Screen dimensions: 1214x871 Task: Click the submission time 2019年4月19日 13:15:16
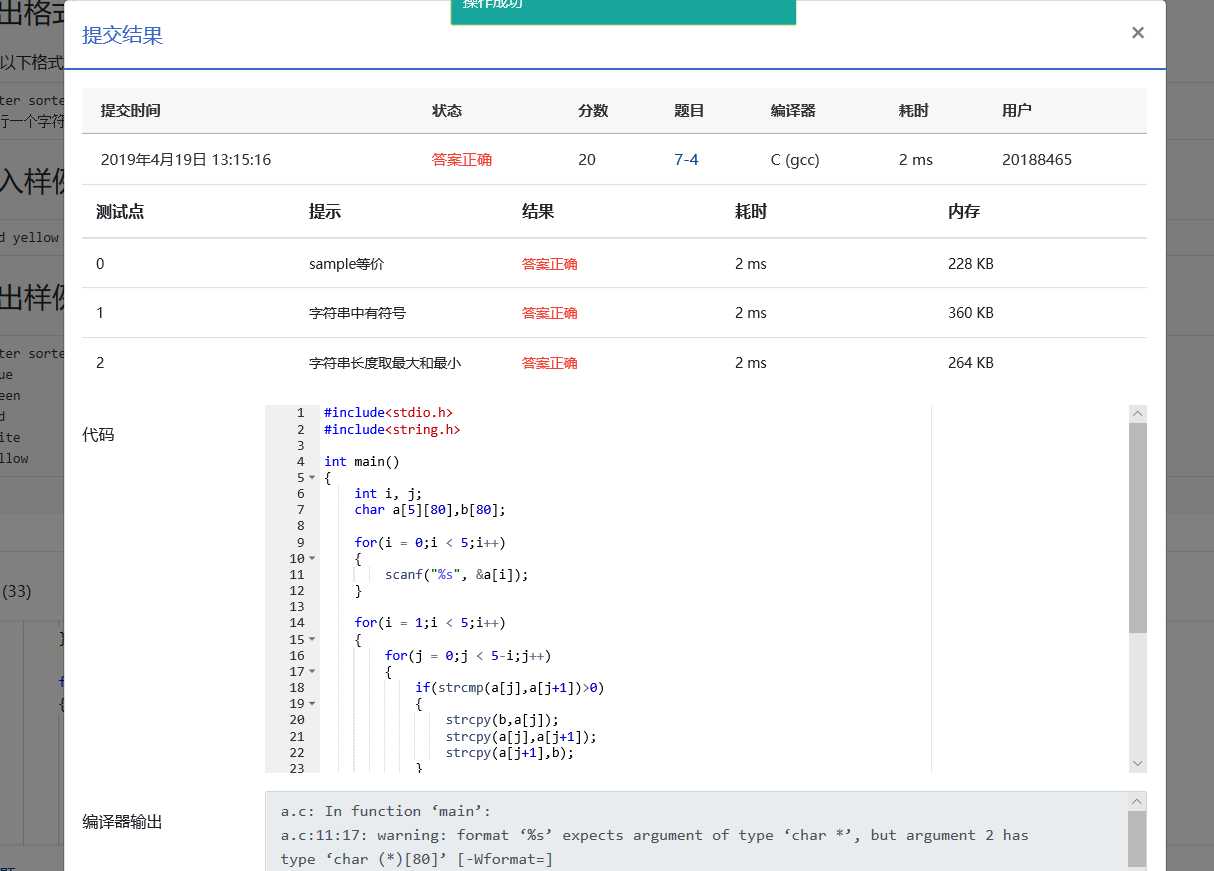[x=186, y=160]
